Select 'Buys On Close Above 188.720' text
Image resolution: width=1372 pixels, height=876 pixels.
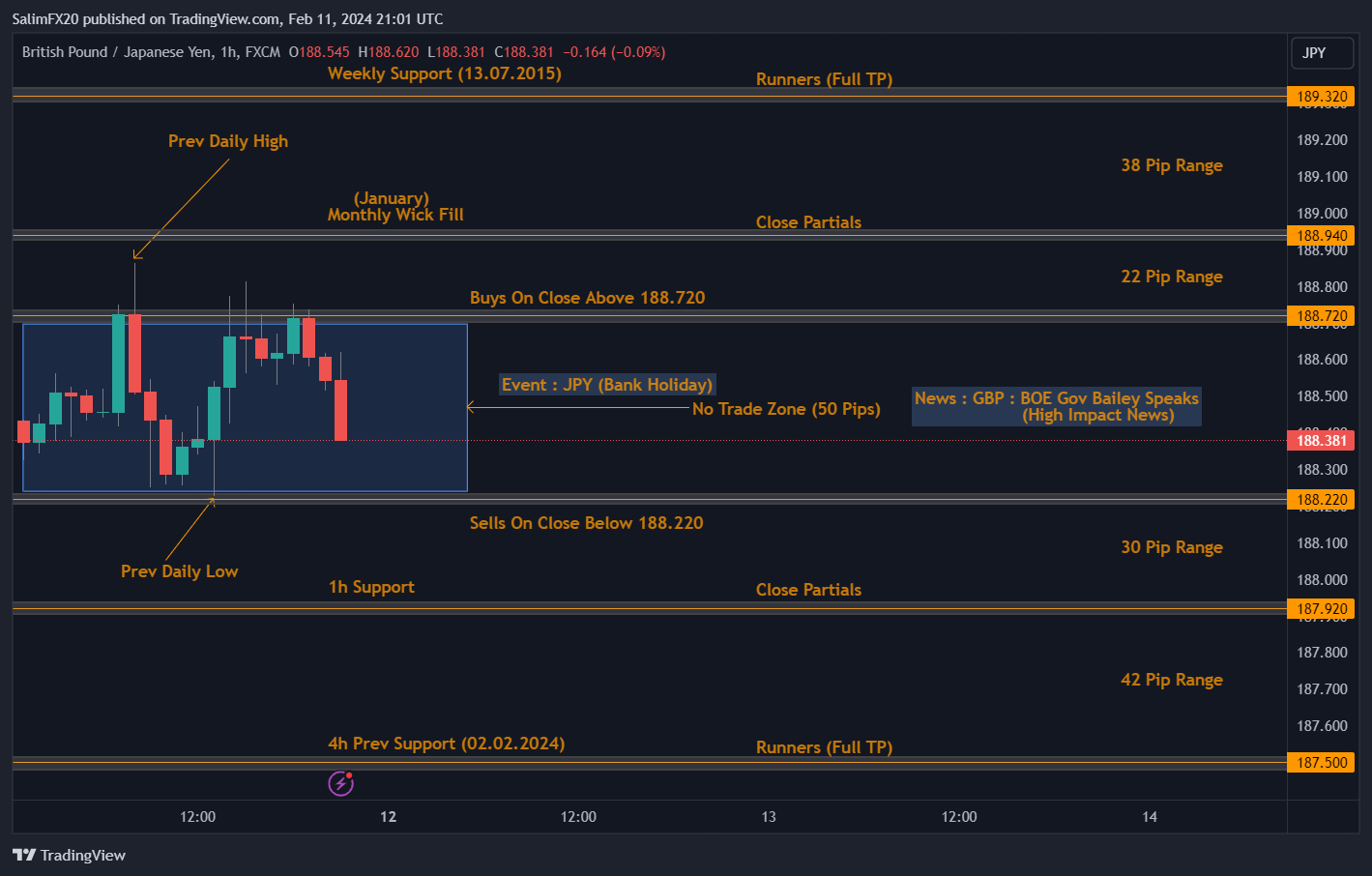(587, 298)
